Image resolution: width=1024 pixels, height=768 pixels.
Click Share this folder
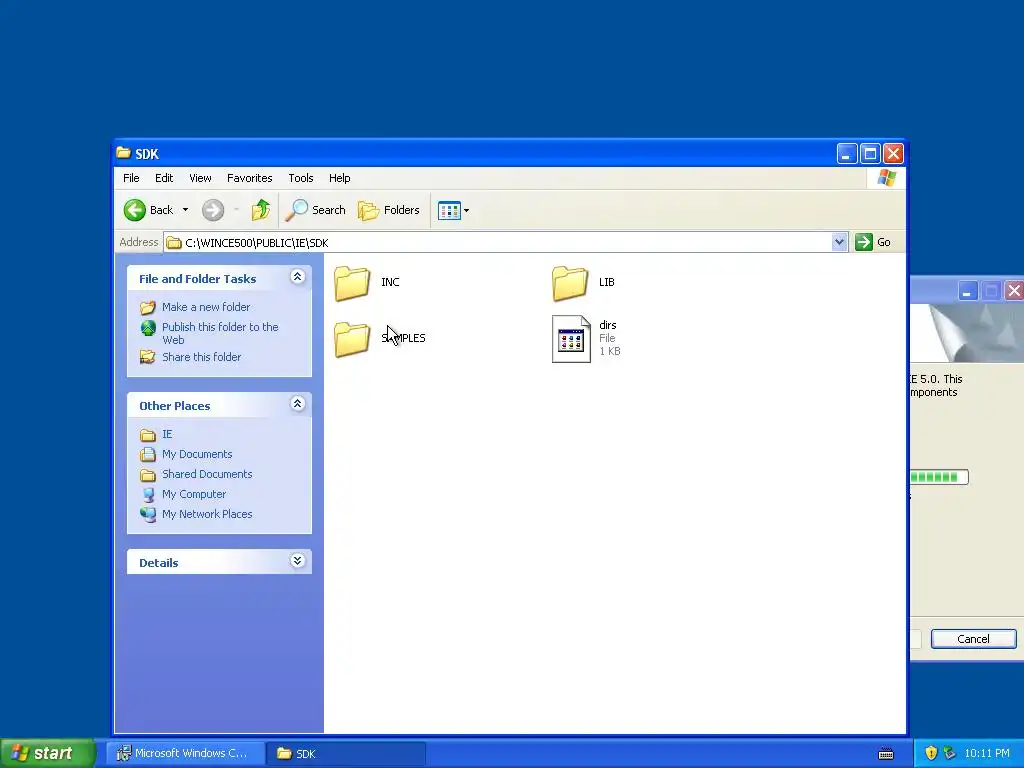(x=201, y=357)
